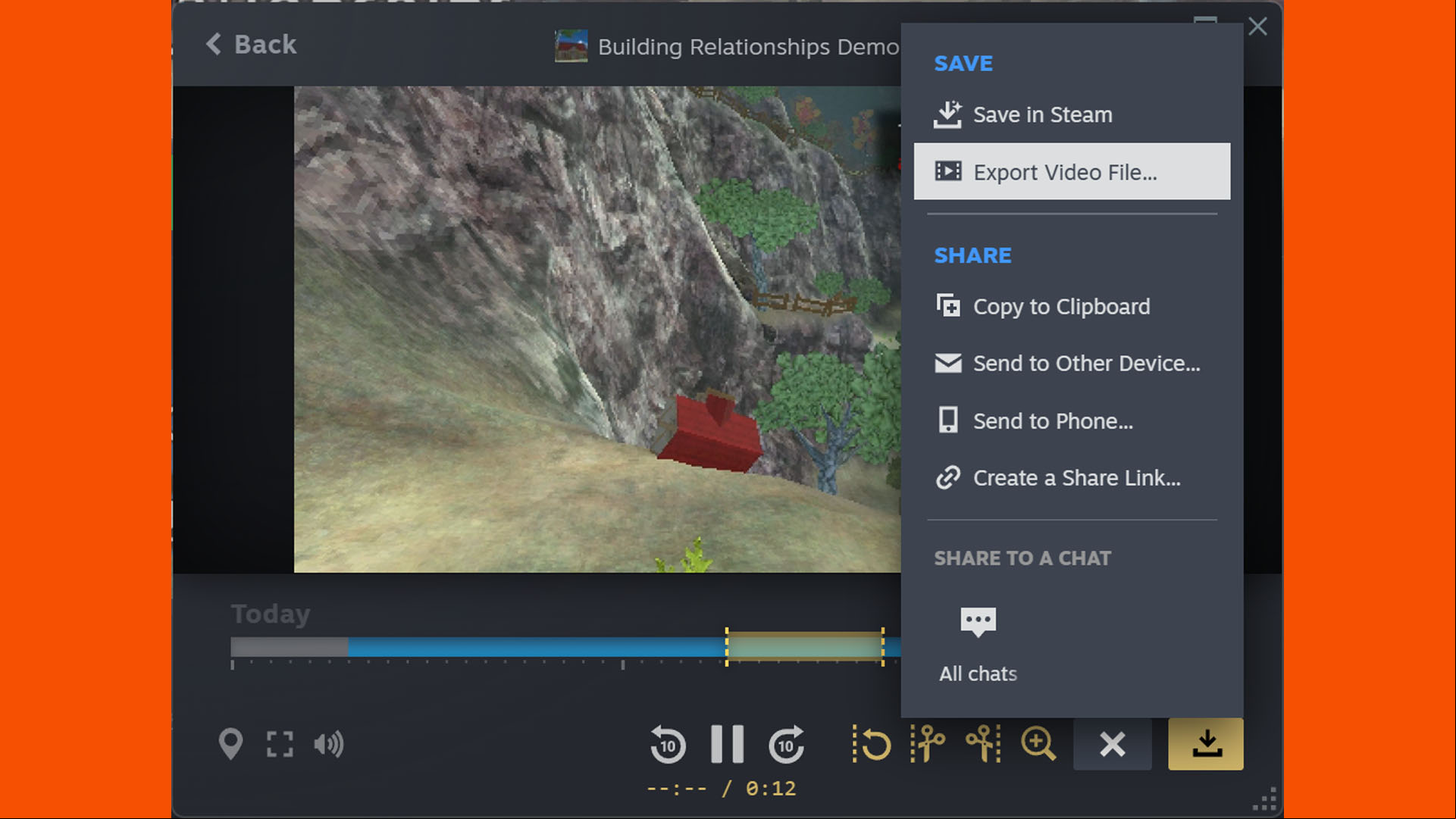Set clip start with left scissors icon
The width and height of the screenshot is (1456, 819).
pyautogui.click(x=928, y=744)
